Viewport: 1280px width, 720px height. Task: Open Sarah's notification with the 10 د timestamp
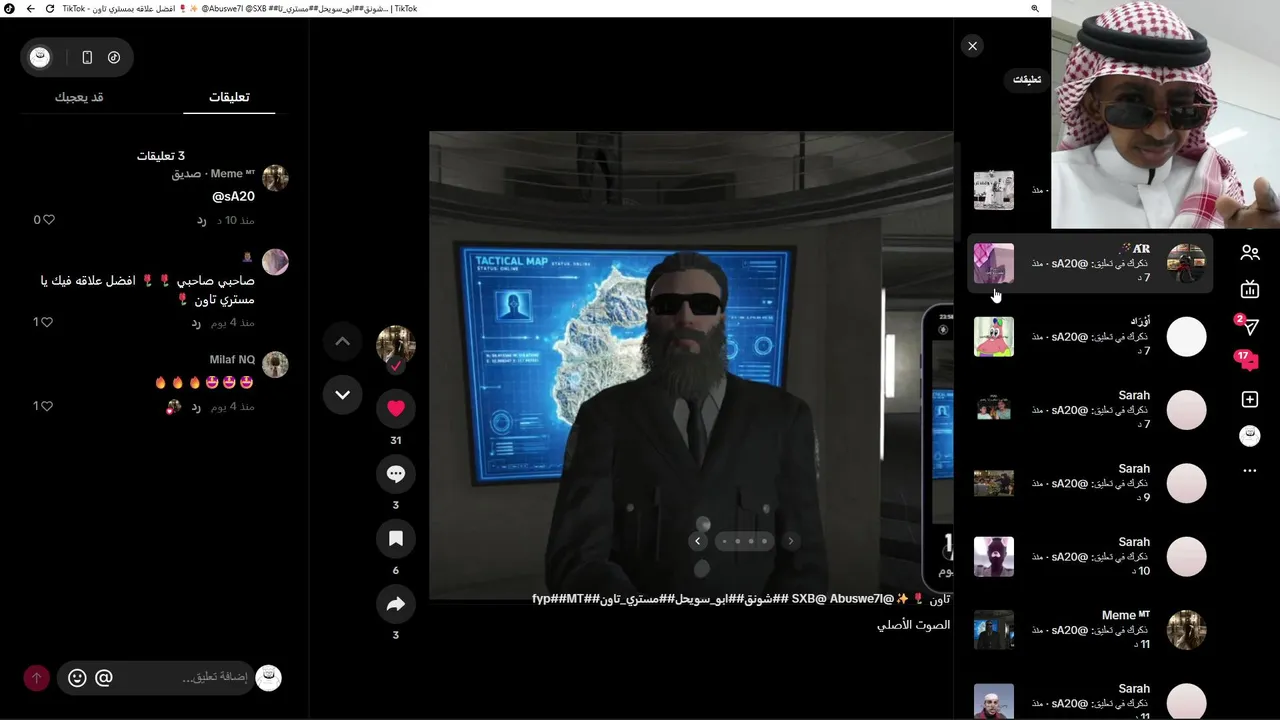click(x=1090, y=557)
